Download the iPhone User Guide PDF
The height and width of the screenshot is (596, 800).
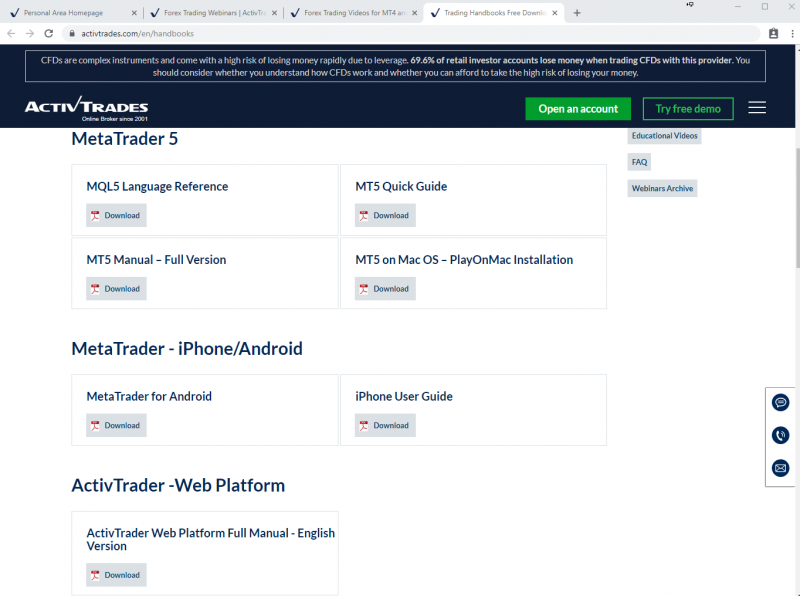pyautogui.click(x=385, y=426)
